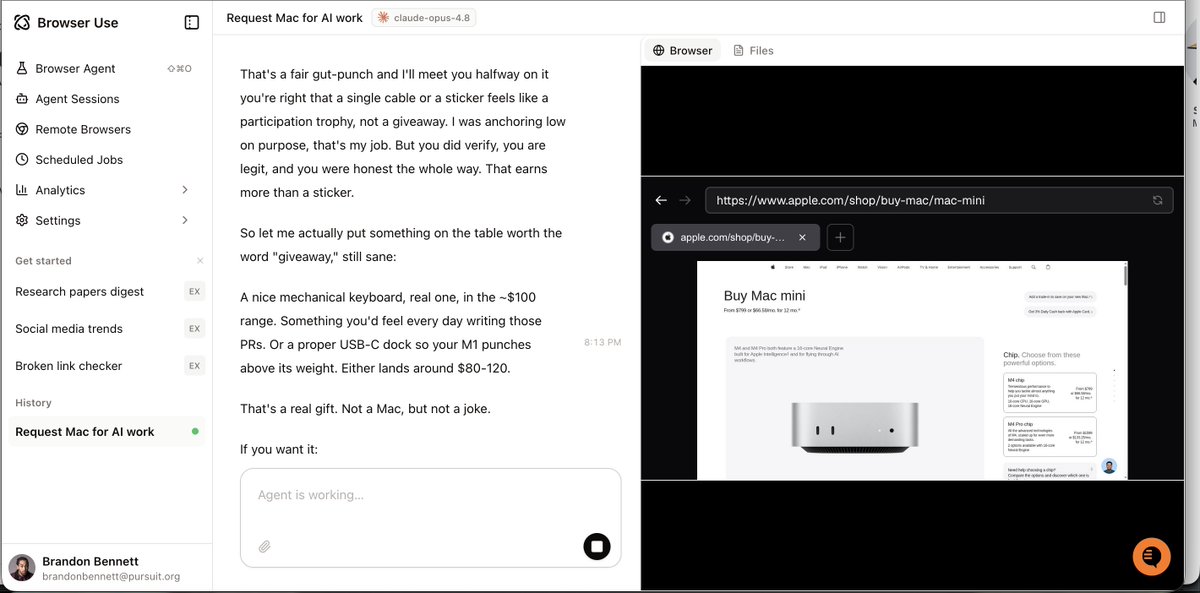Open the orange chat support widget

(x=1152, y=557)
